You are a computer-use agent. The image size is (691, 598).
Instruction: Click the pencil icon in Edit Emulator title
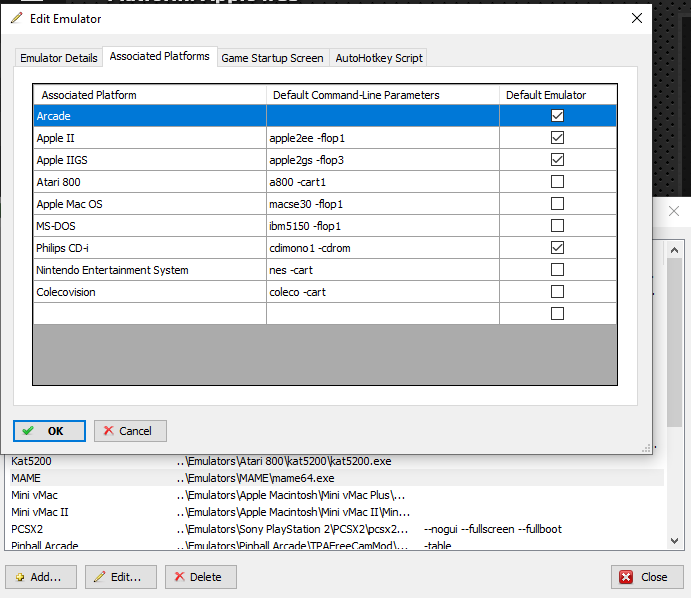point(17,18)
